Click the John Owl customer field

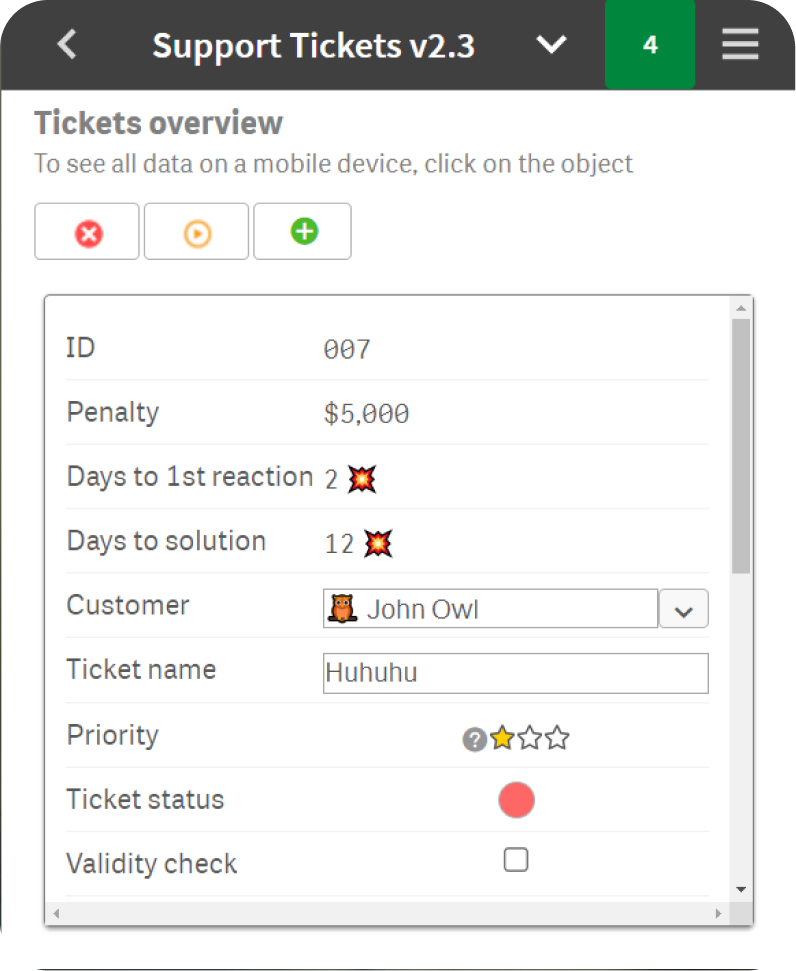490,609
